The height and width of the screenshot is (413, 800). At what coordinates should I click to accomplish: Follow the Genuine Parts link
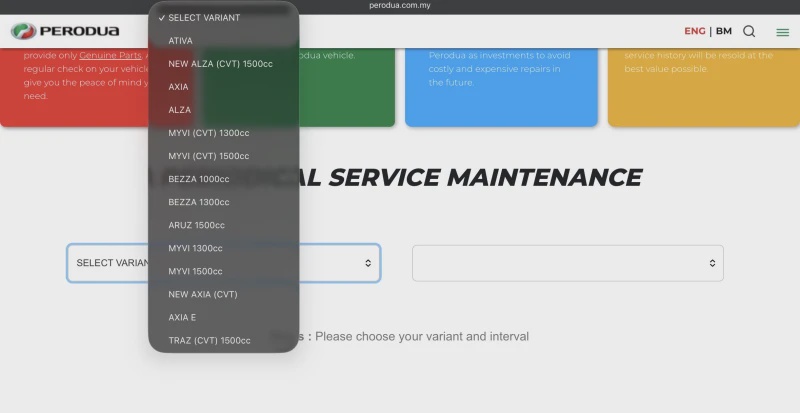[110, 55]
